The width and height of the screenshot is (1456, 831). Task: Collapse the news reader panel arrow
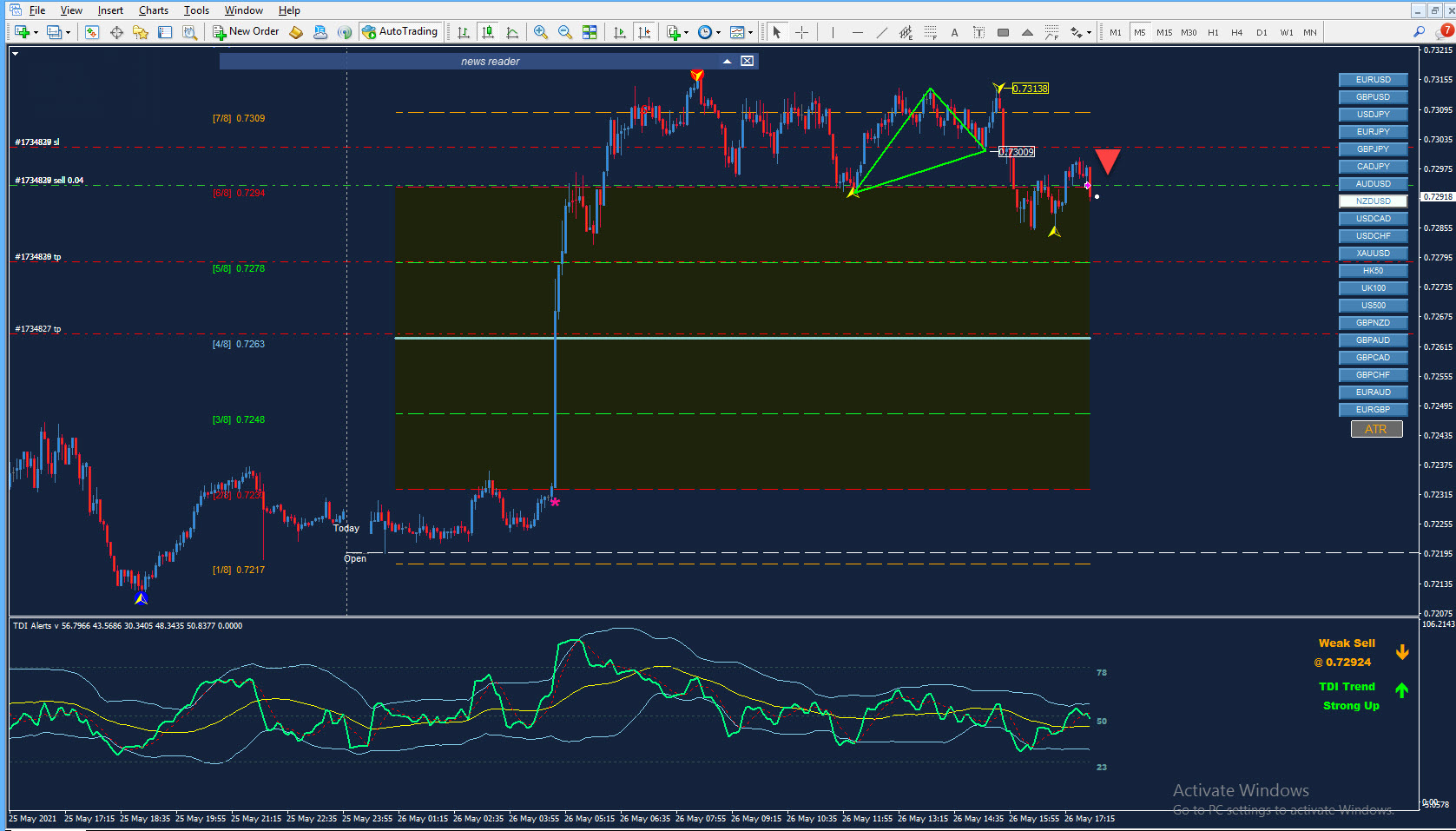[727, 61]
